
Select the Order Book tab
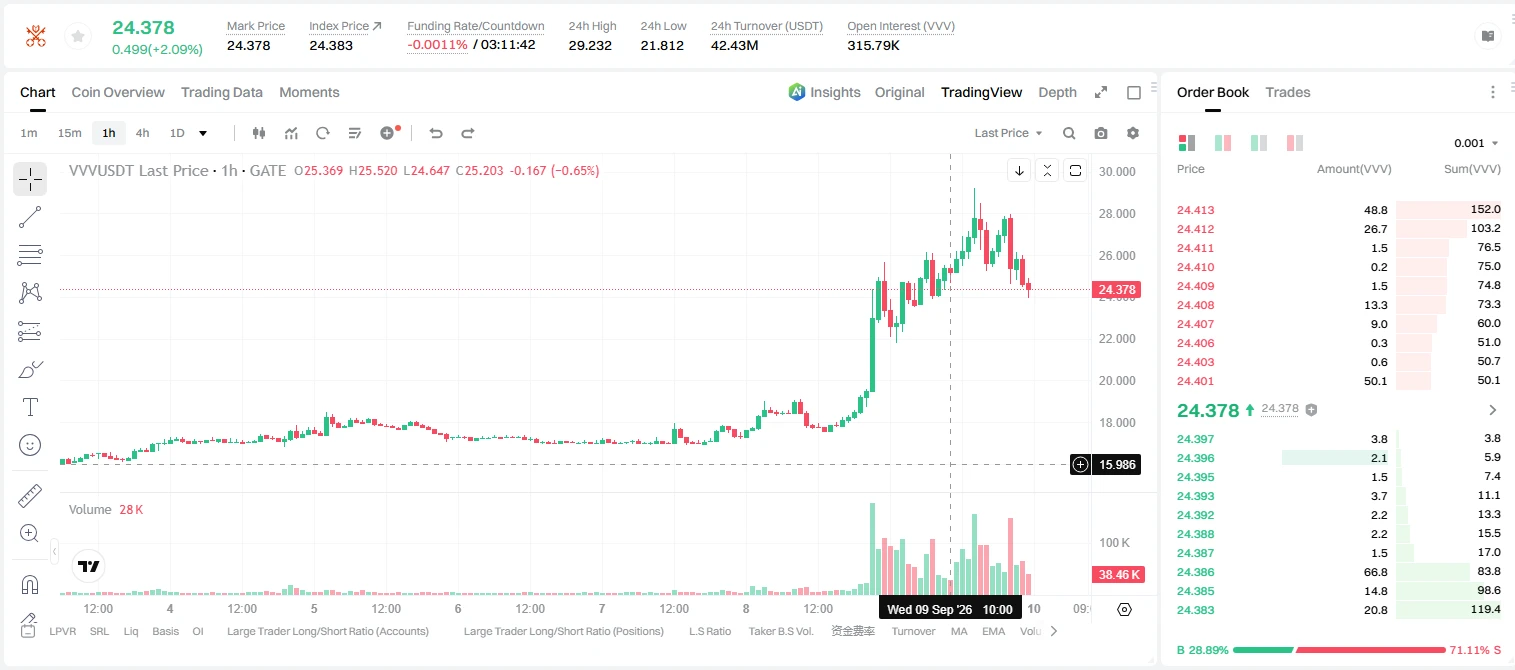pyautogui.click(x=1213, y=92)
